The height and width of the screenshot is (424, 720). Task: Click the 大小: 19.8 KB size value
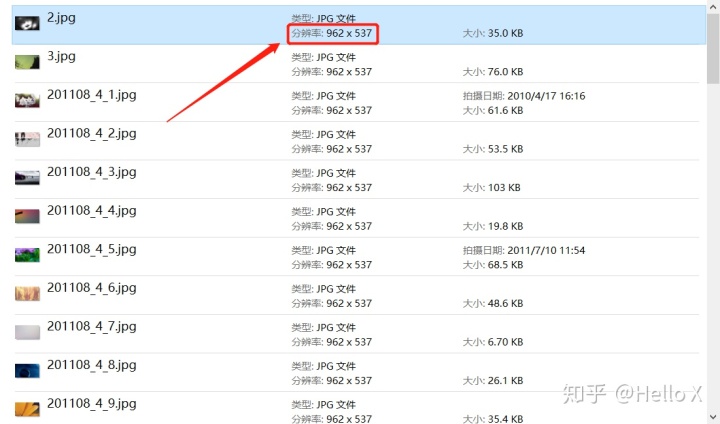coord(493,226)
